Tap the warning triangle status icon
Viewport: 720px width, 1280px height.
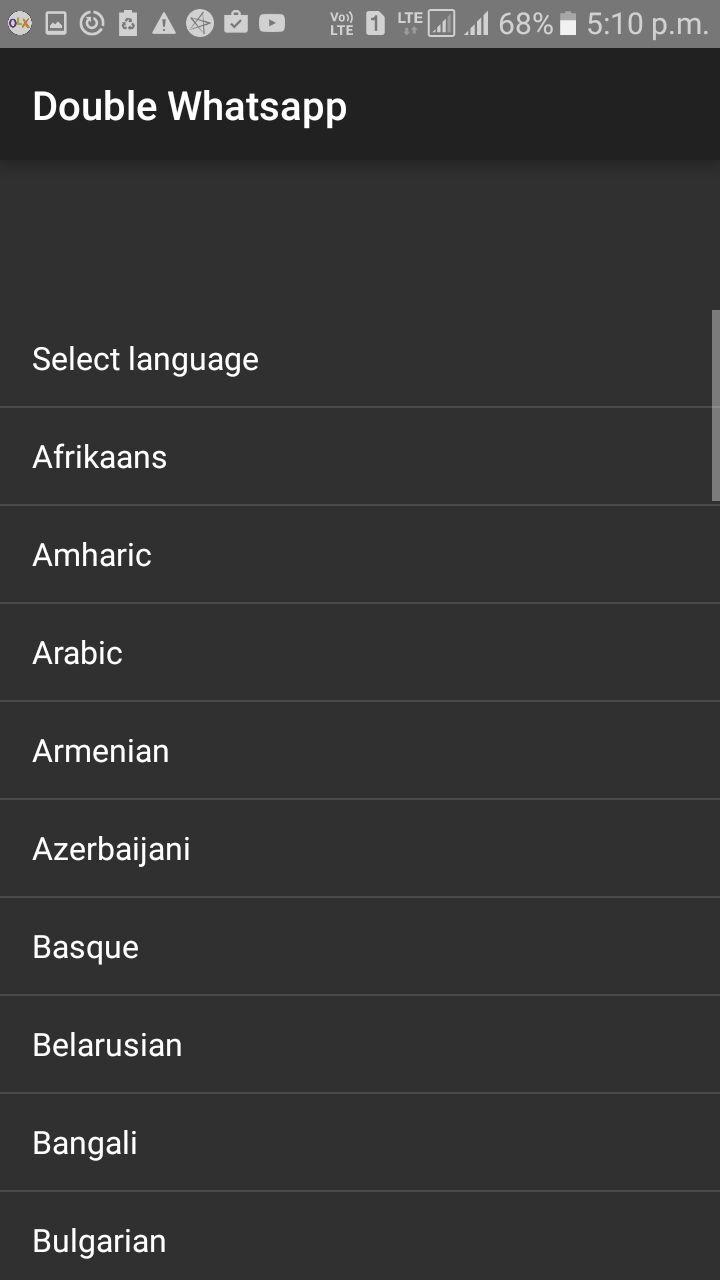tap(164, 23)
